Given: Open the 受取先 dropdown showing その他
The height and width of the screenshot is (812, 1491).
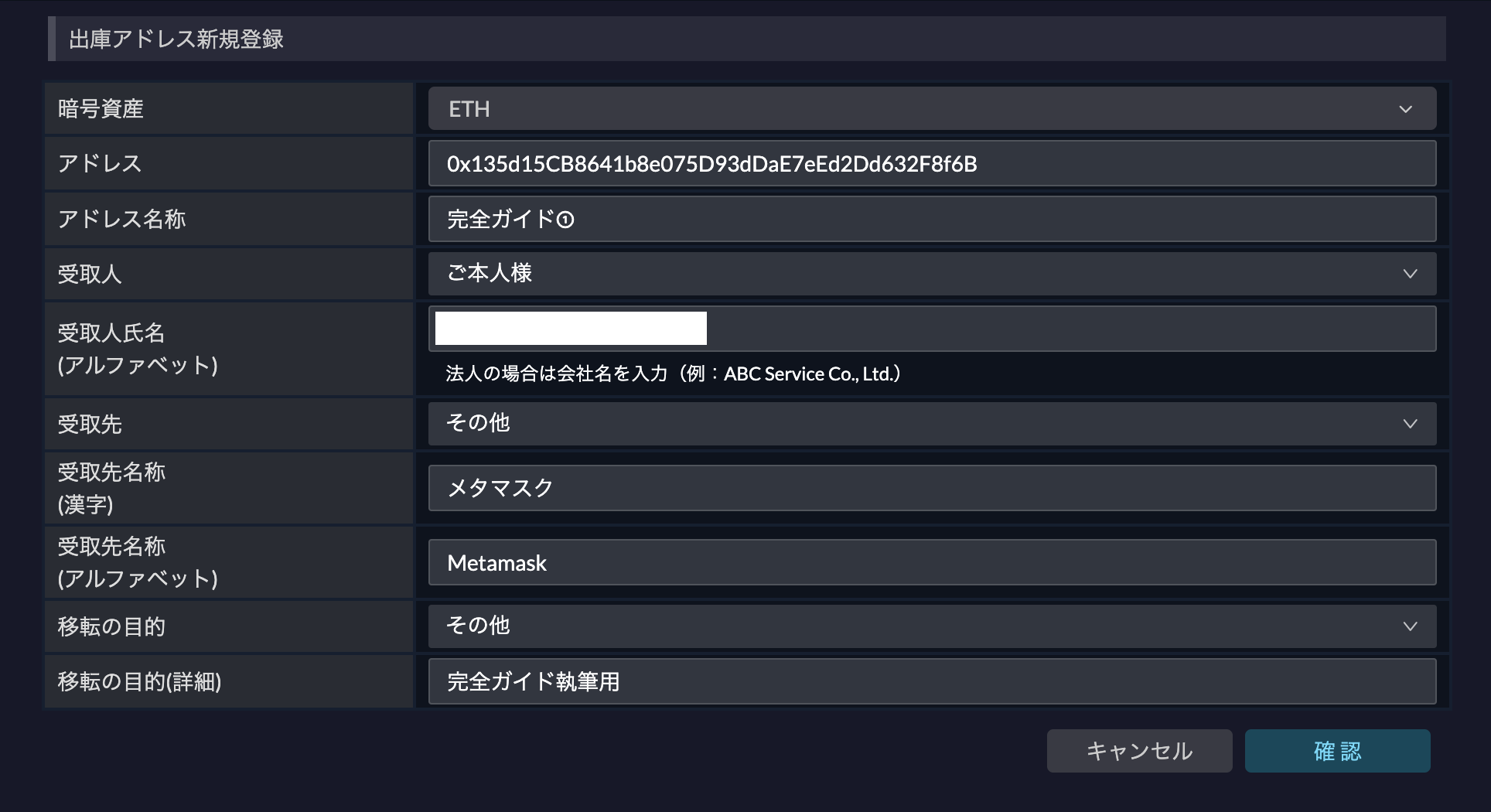Looking at the screenshot, I should tap(932, 424).
